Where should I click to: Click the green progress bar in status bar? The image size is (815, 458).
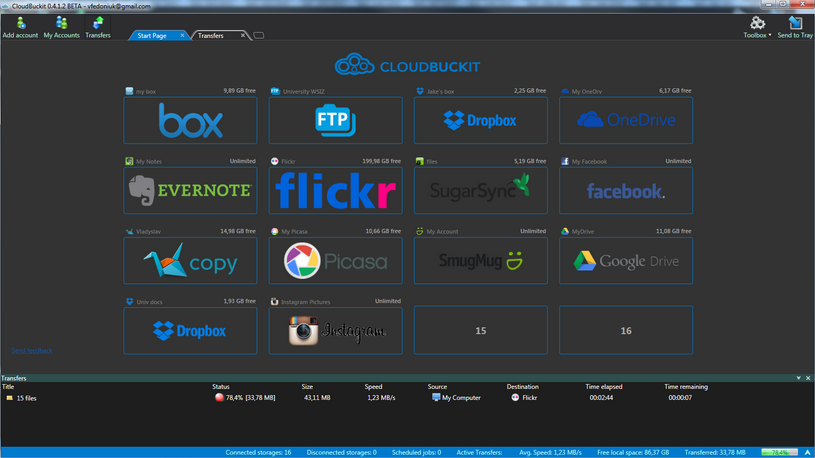pyautogui.click(x=779, y=453)
